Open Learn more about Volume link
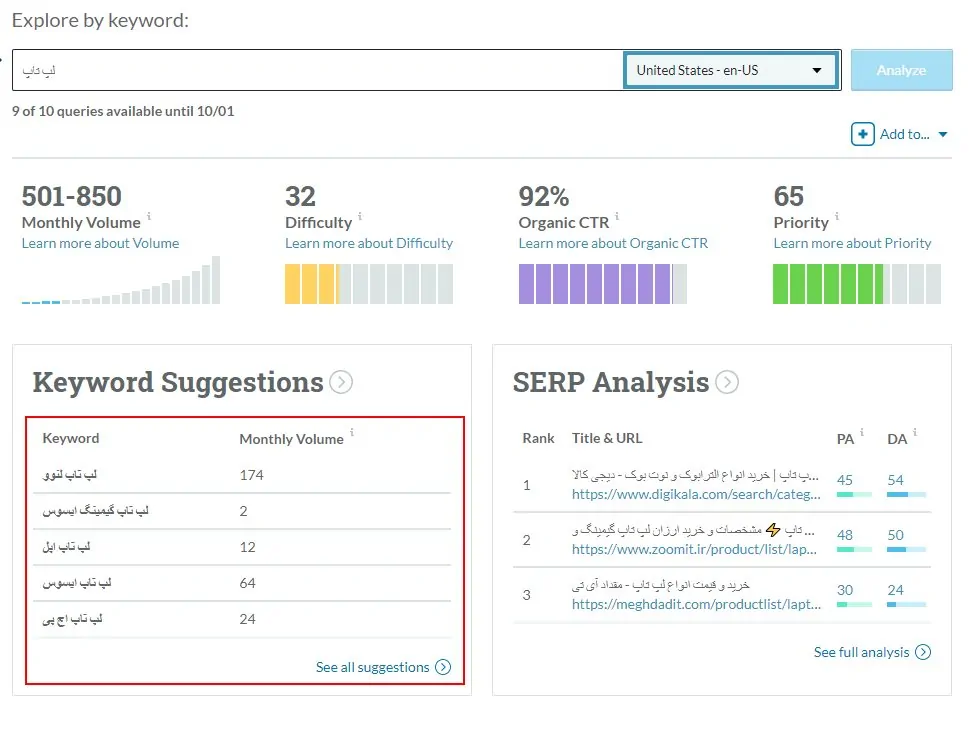Screen dimensions: 969x736 point(100,243)
